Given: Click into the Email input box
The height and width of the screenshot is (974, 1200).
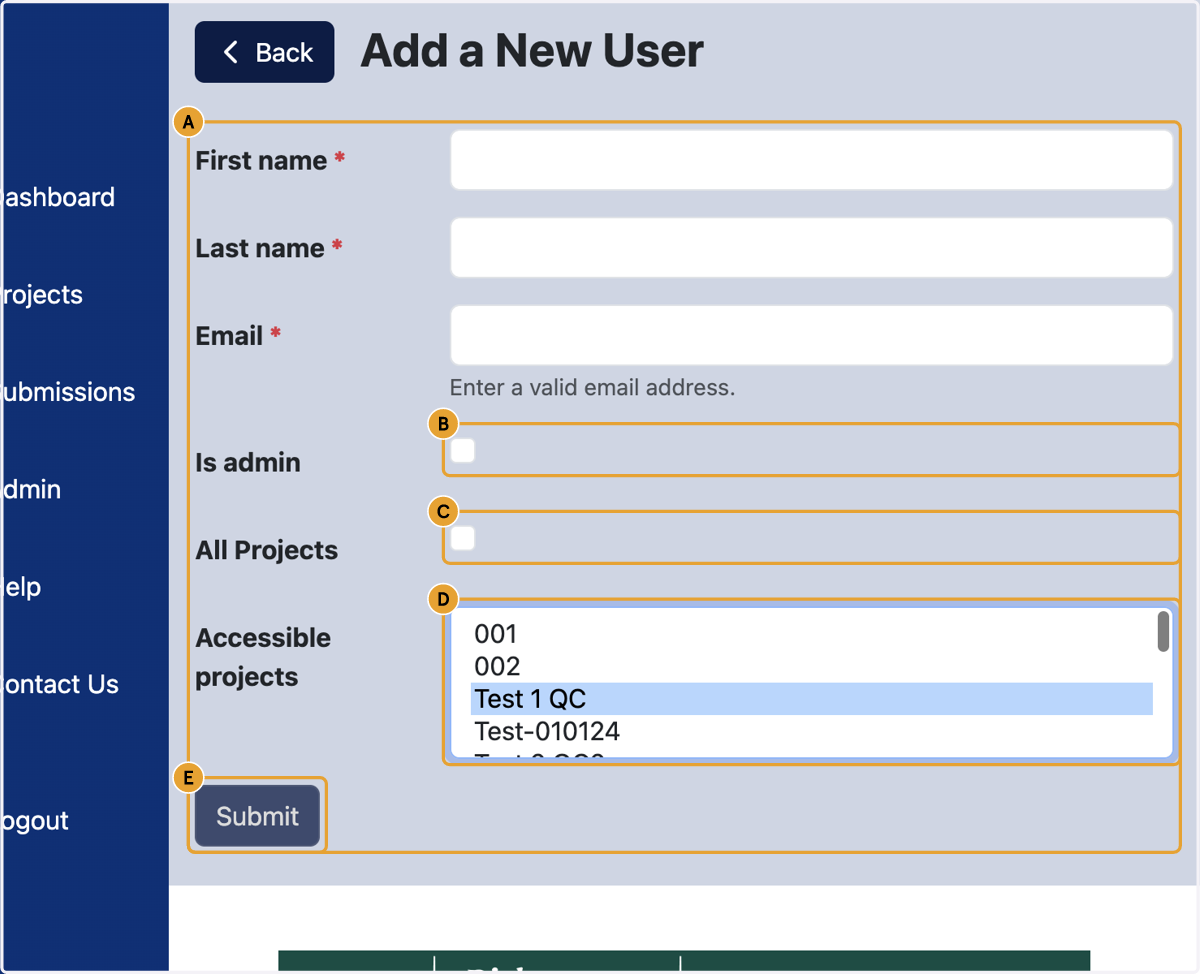Looking at the screenshot, I should click(x=811, y=335).
